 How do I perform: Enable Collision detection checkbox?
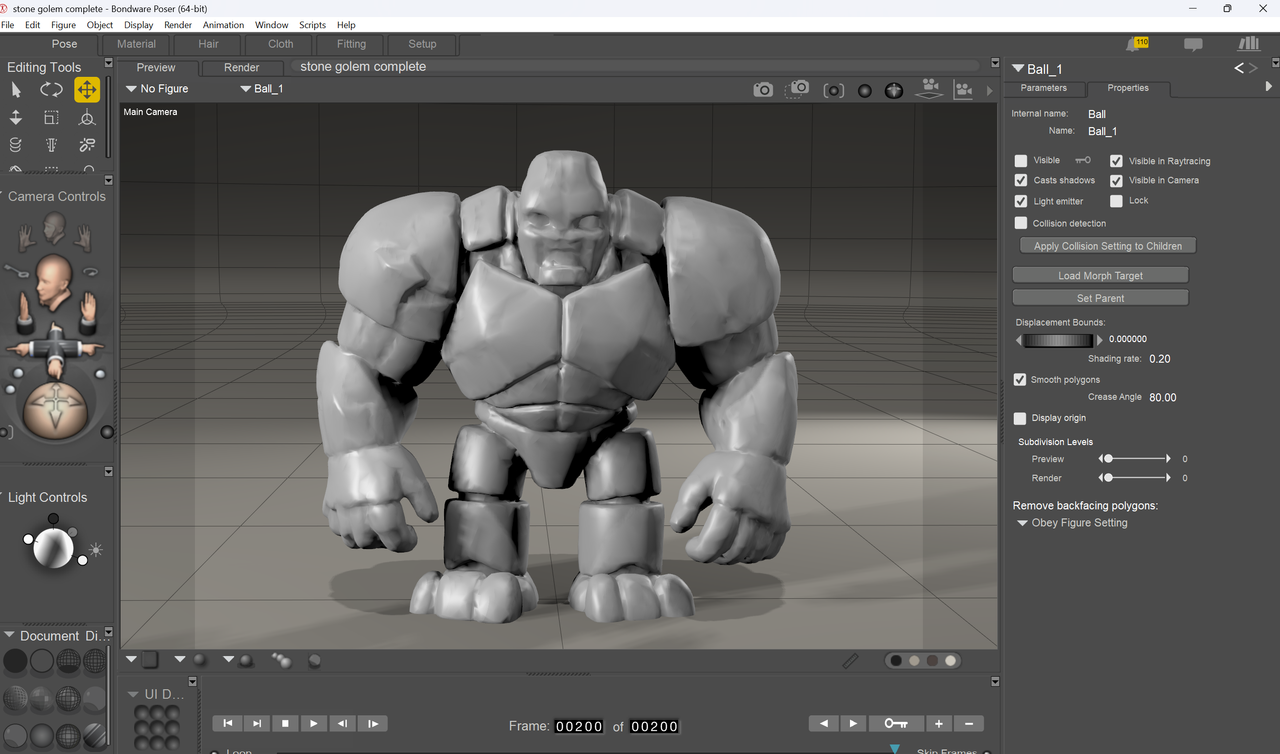1021,223
